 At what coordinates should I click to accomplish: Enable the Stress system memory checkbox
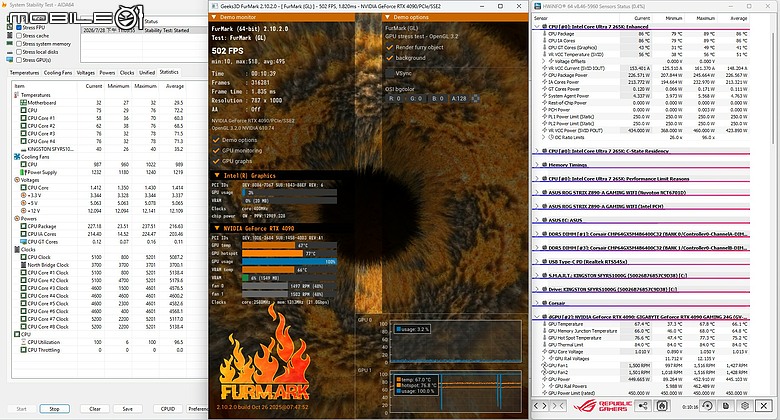19,44
